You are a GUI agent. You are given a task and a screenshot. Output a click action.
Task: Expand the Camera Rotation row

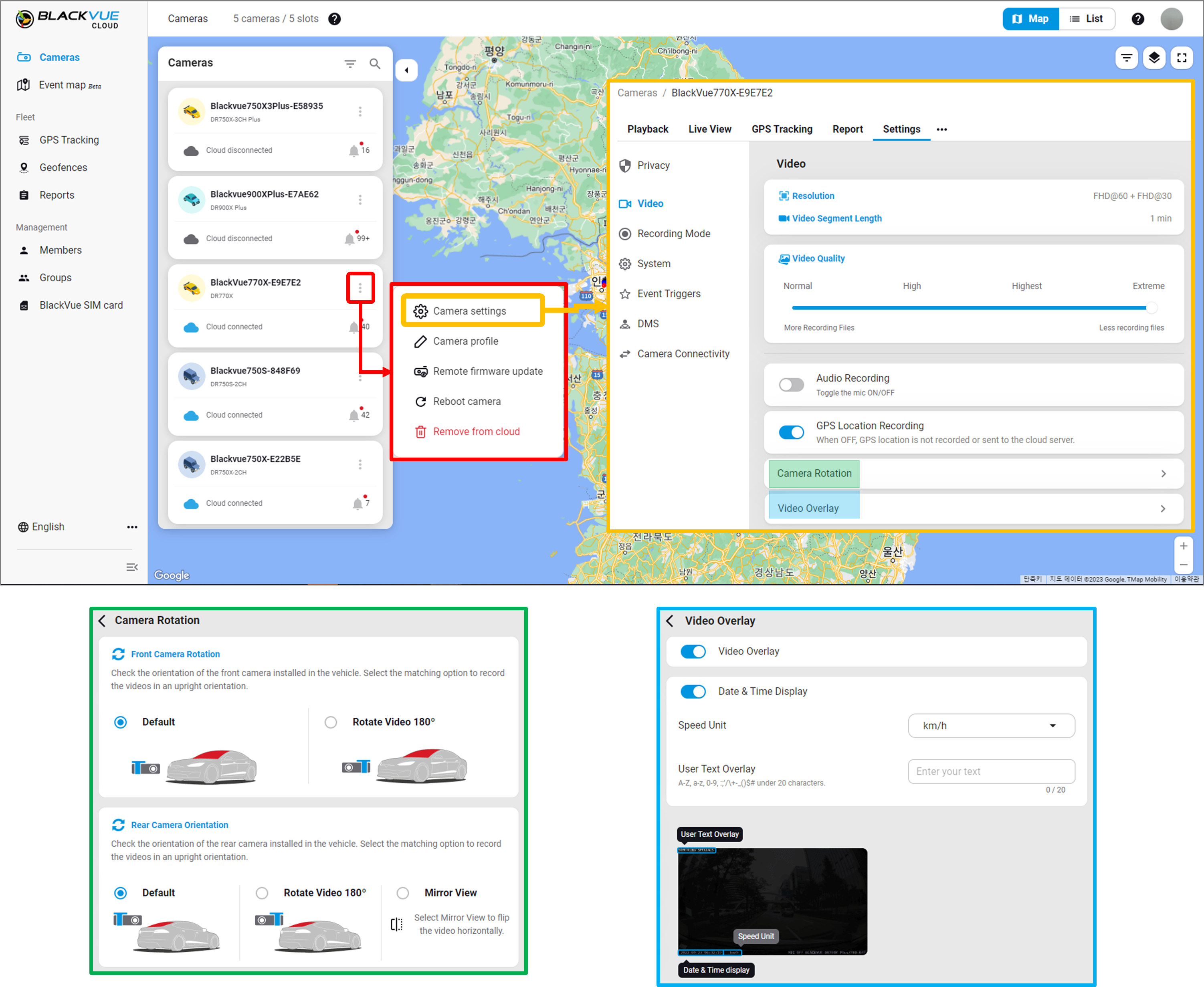[x=974, y=474]
